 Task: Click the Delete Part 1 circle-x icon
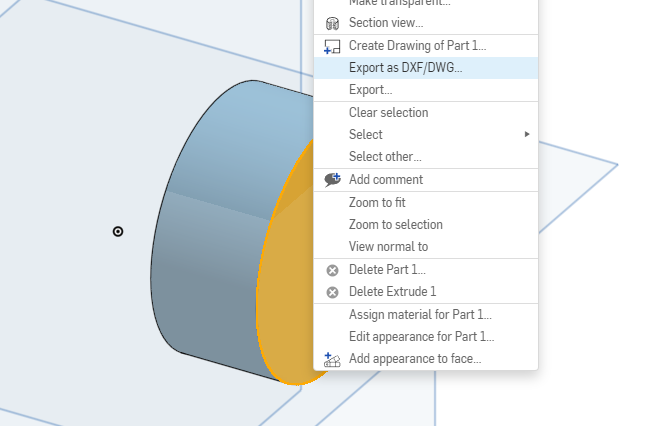(333, 270)
